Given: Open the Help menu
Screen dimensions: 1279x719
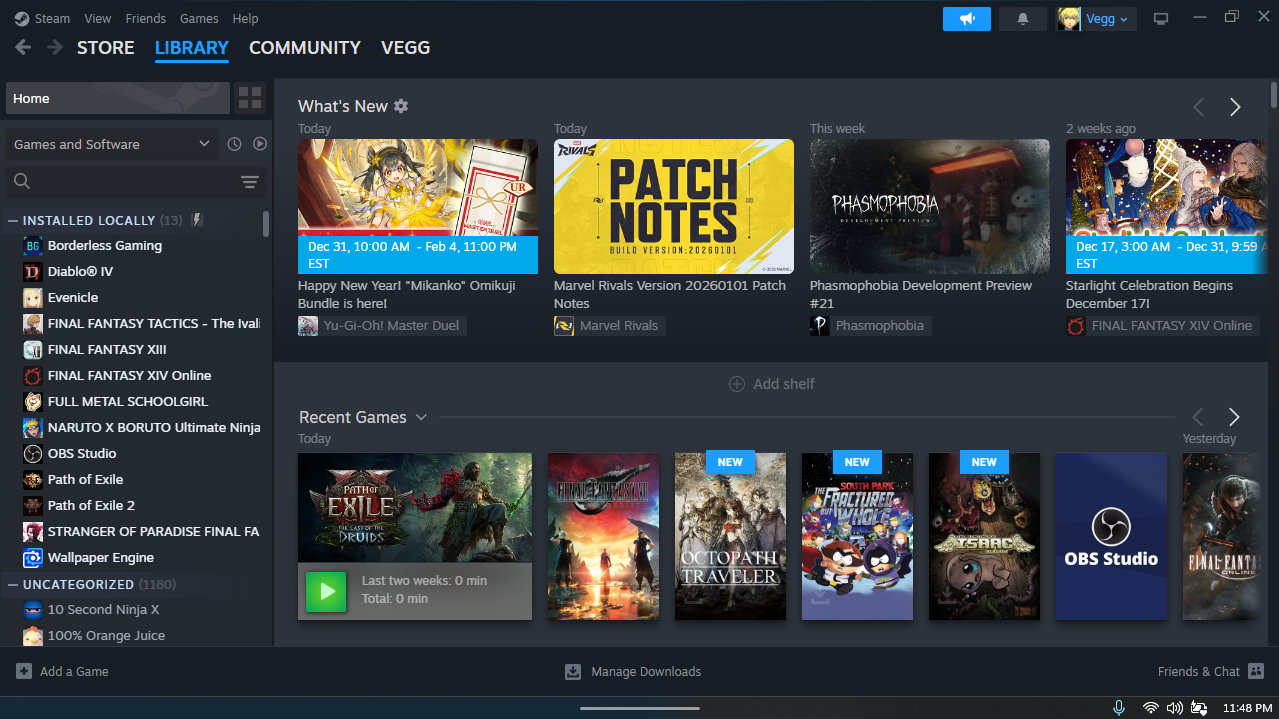Looking at the screenshot, I should tap(245, 18).
